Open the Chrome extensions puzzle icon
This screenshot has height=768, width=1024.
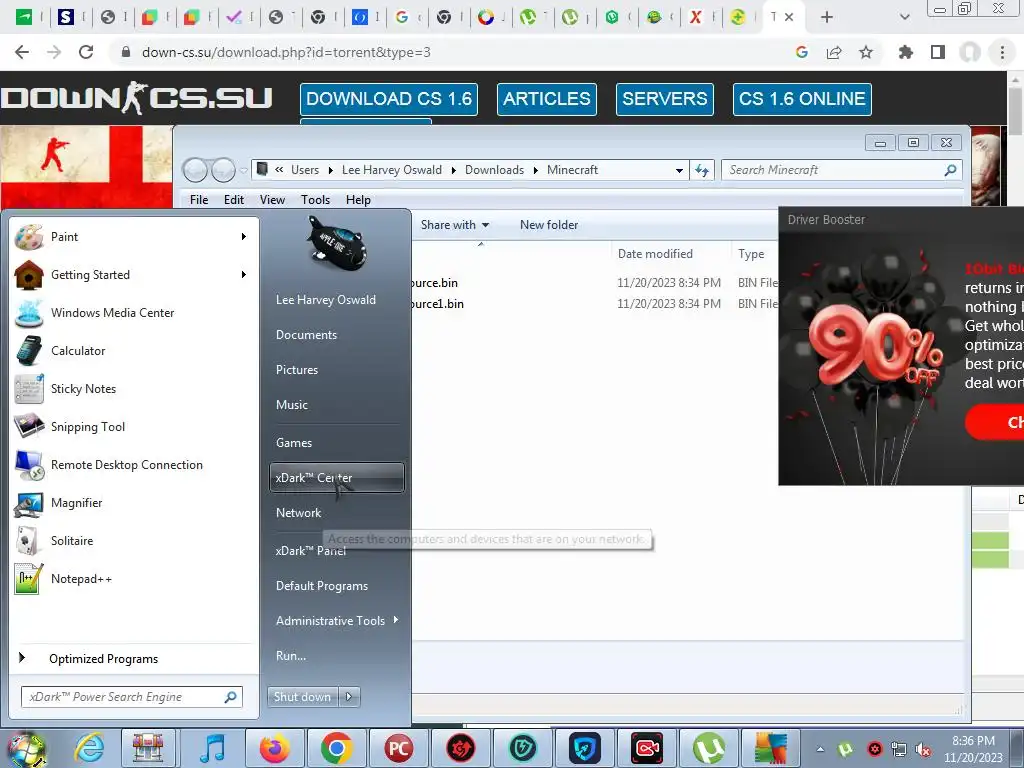tap(906, 52)
